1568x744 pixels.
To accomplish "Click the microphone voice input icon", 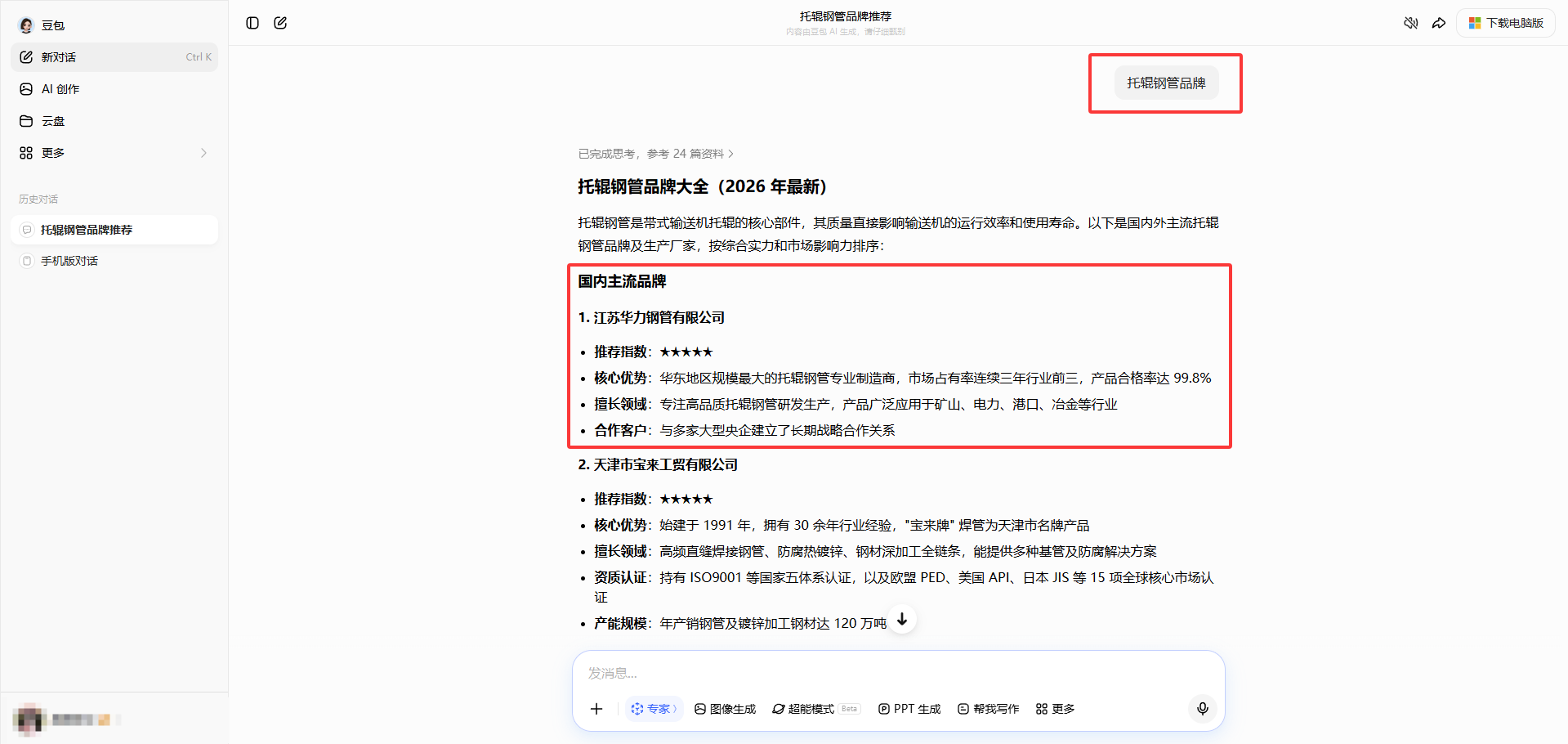I will pos(1203,709).
